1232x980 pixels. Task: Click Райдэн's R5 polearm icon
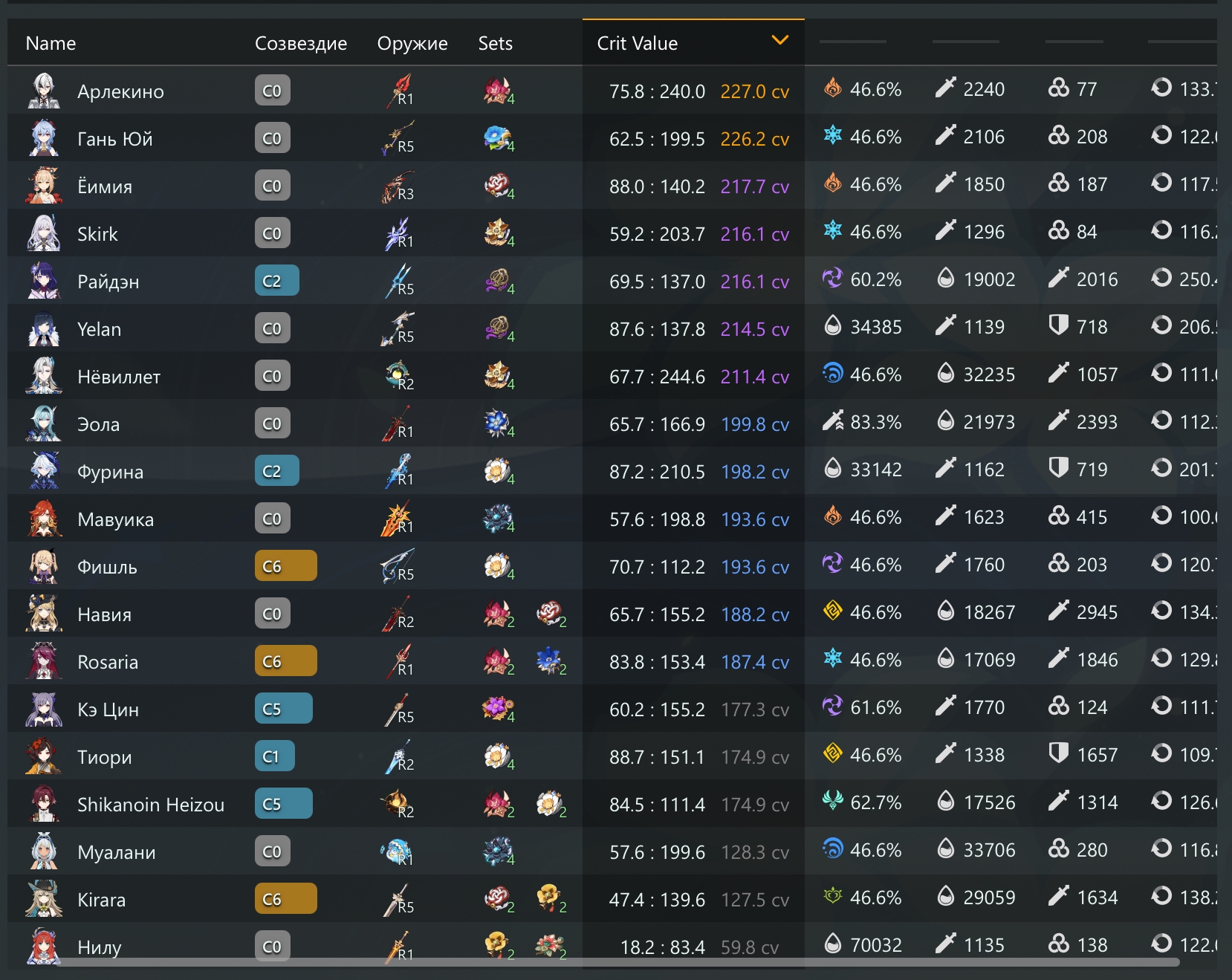click(399, 281)
